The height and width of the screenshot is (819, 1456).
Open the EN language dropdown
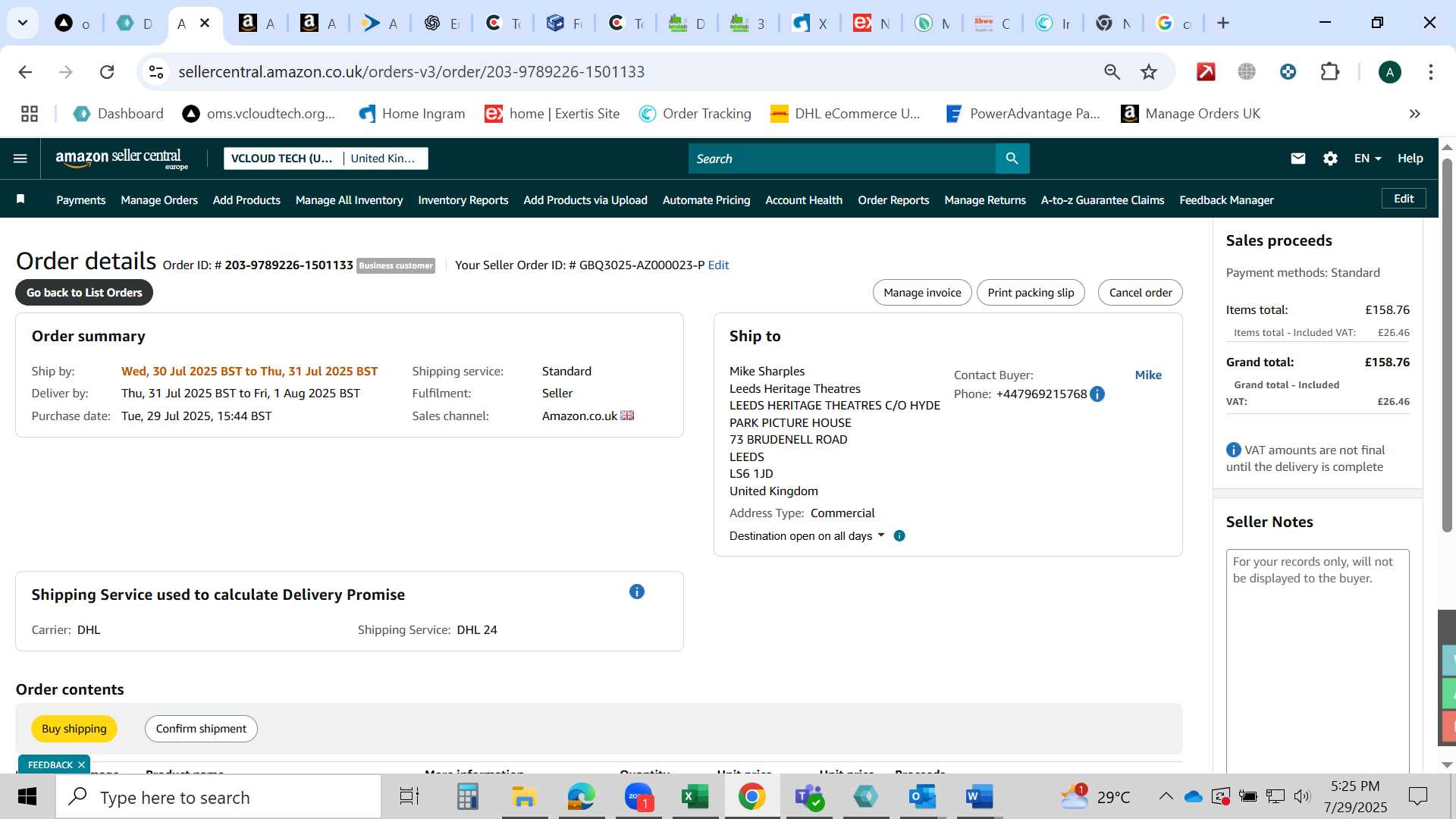coord(1367,158)
